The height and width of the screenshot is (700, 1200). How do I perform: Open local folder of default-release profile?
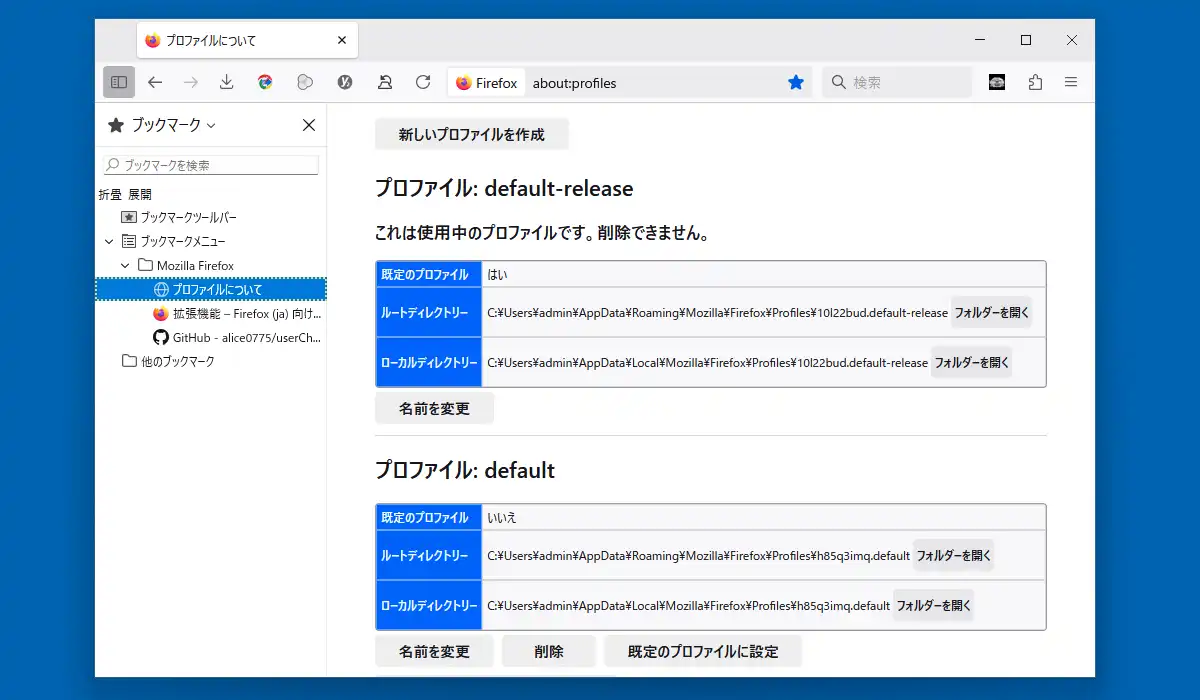[972, 362]
